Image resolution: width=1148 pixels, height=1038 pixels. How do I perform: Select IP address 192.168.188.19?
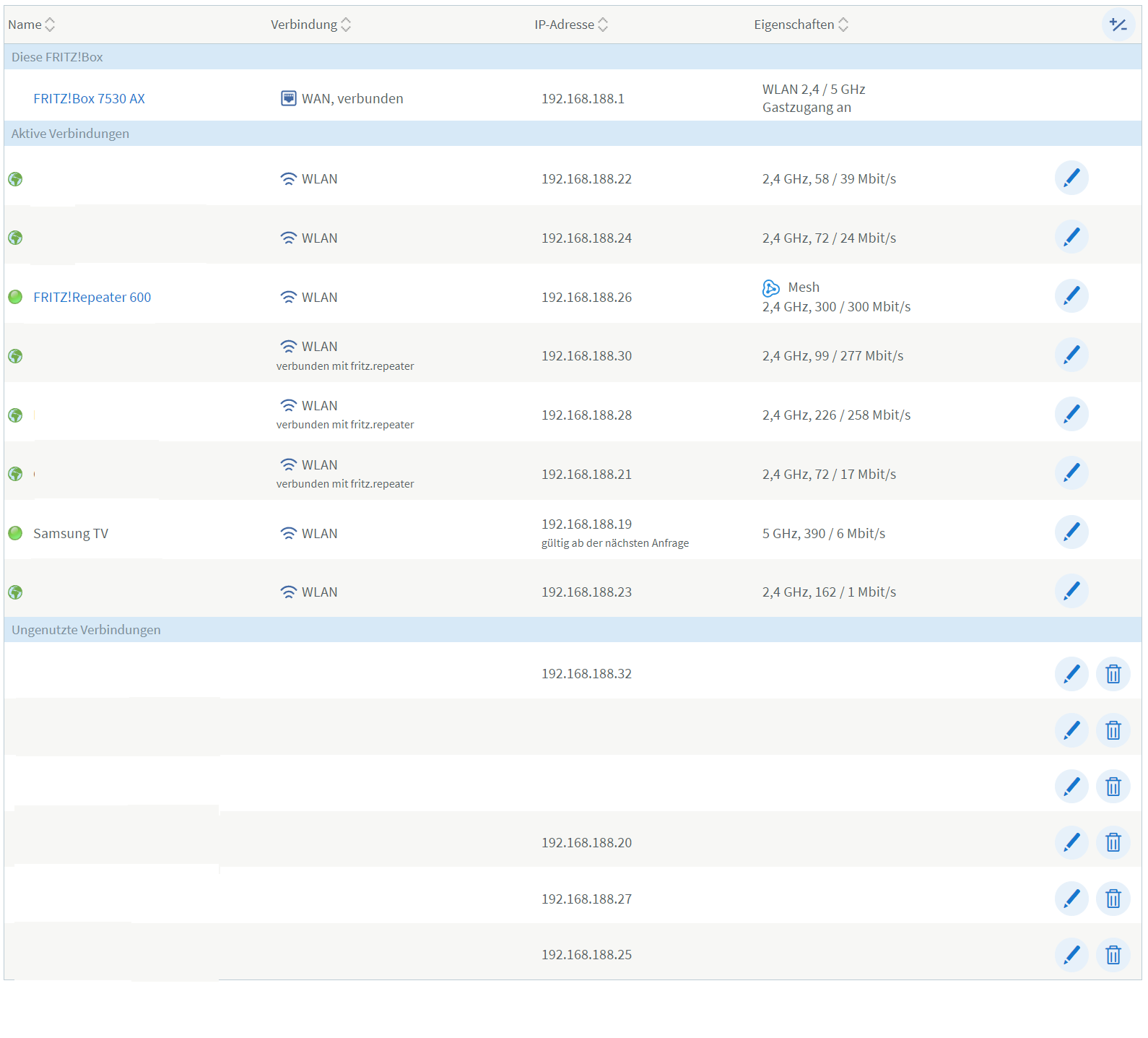586,524
